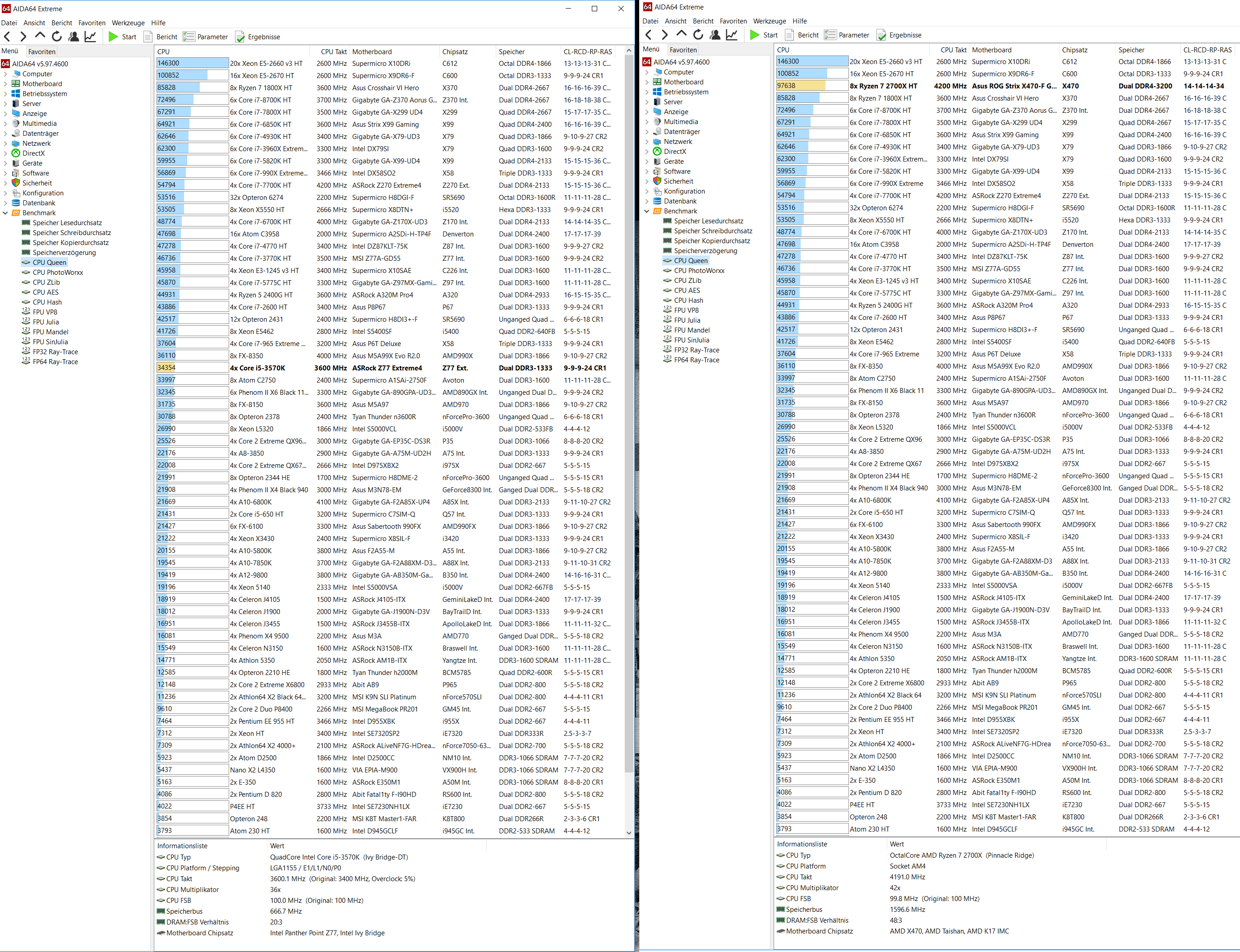Select the highlighted Ryzen 7 2700X result row
This screenshot has height=952, width=1240.
pos(883,86)
